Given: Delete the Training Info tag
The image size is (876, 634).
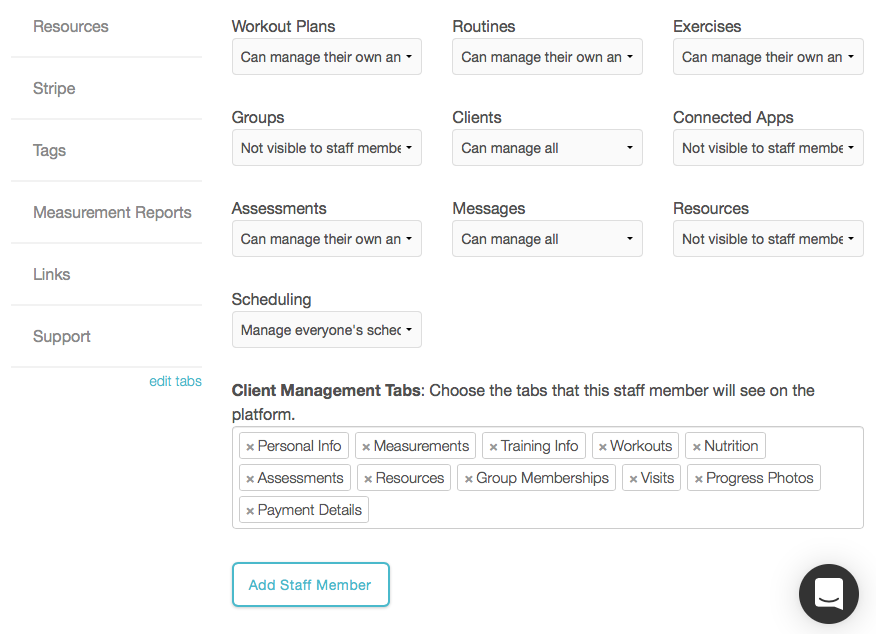Looking at the screenshot, I should point(493,447).
